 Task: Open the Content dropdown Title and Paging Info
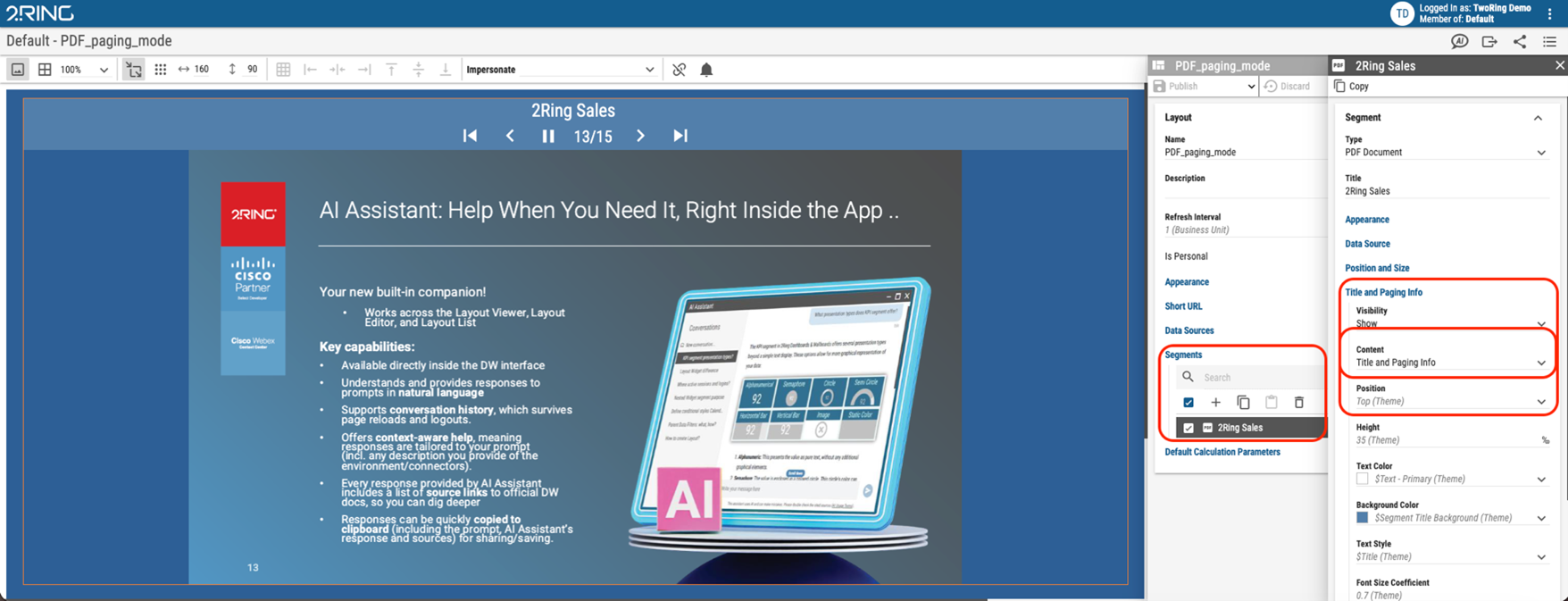click(1451, 363)
